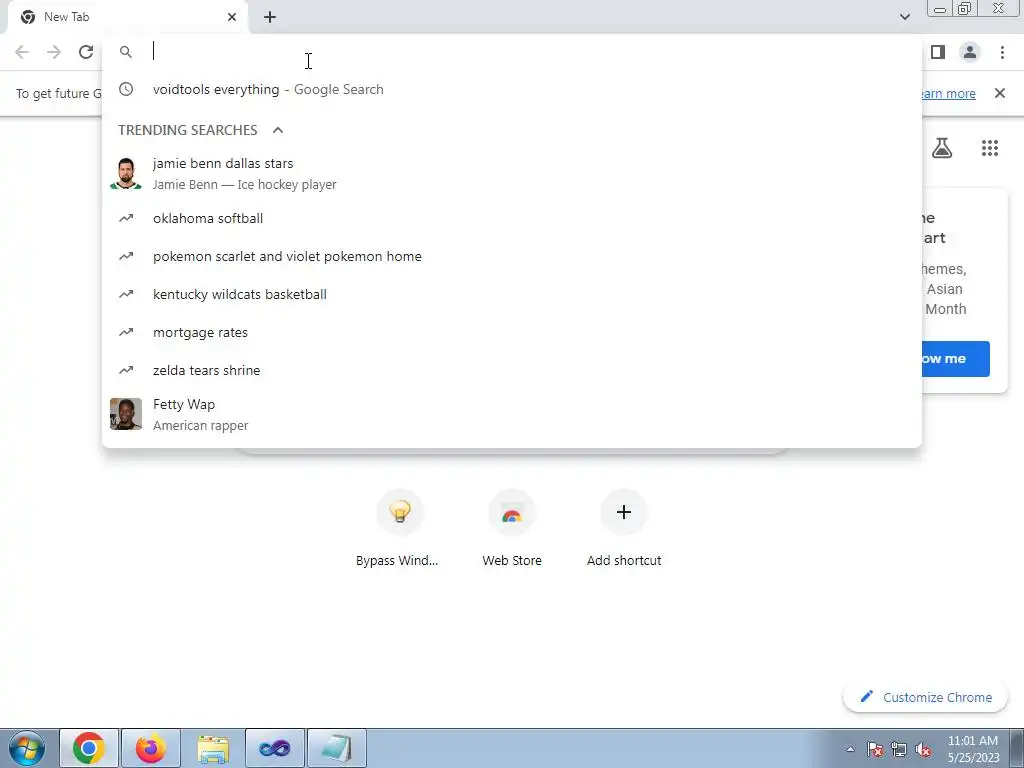The width and height of the screenshot is (1024, 768).
Task: Click the clock icon beside voidtools everything
Action: click(x=126, y=89)
